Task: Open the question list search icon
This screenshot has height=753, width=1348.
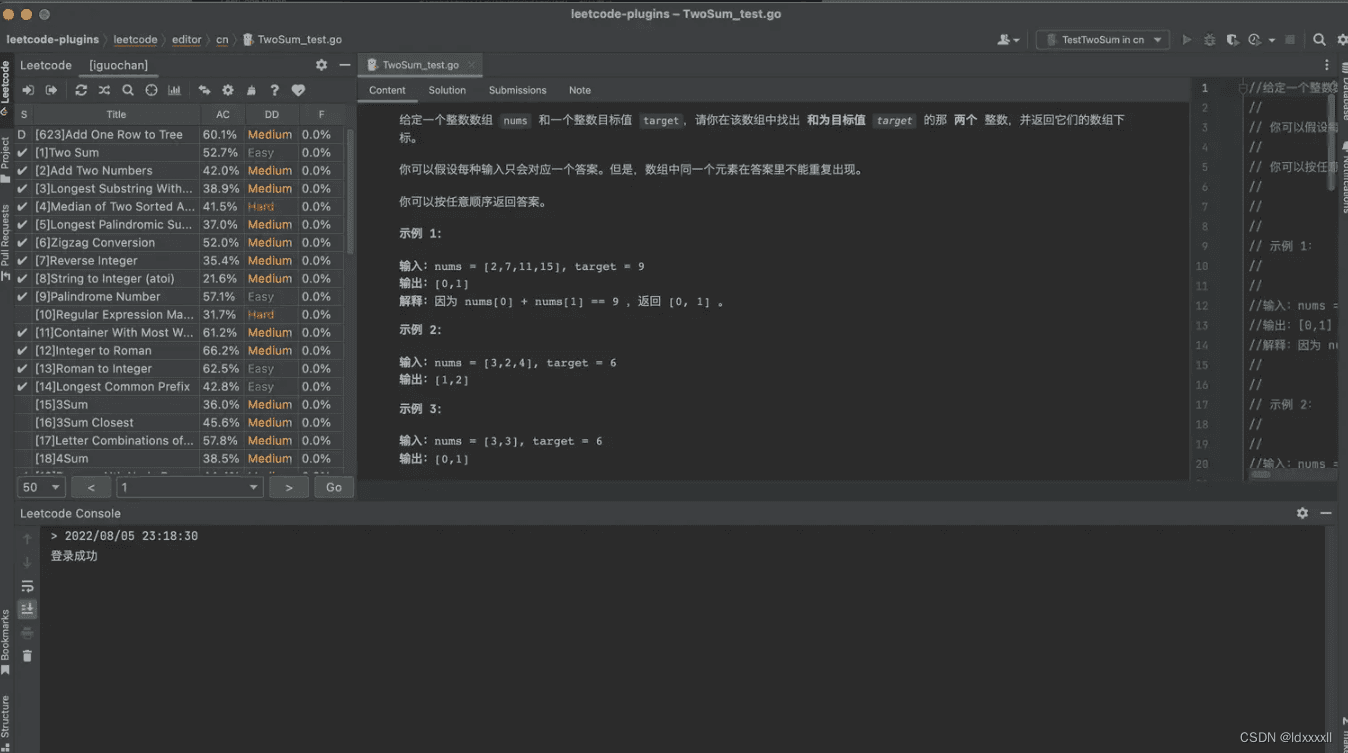Action: 128,90
